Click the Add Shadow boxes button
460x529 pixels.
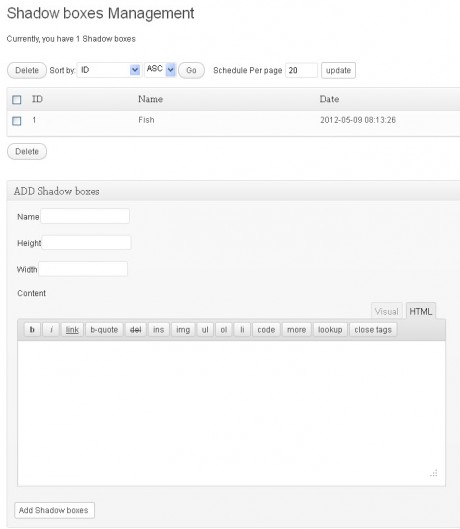coord(54,510)
